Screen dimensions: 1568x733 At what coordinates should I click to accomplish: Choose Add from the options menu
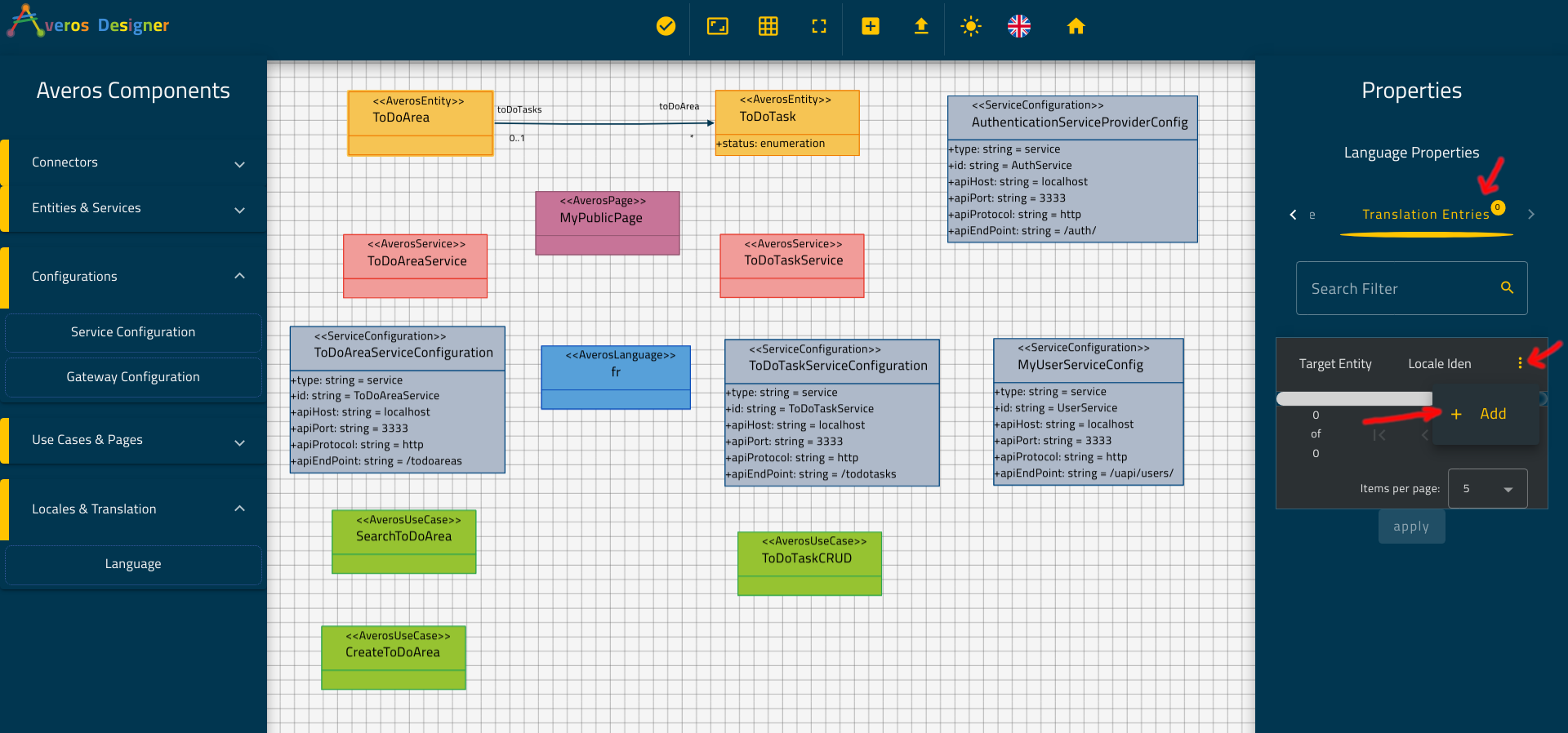(x=1486, y=414)
